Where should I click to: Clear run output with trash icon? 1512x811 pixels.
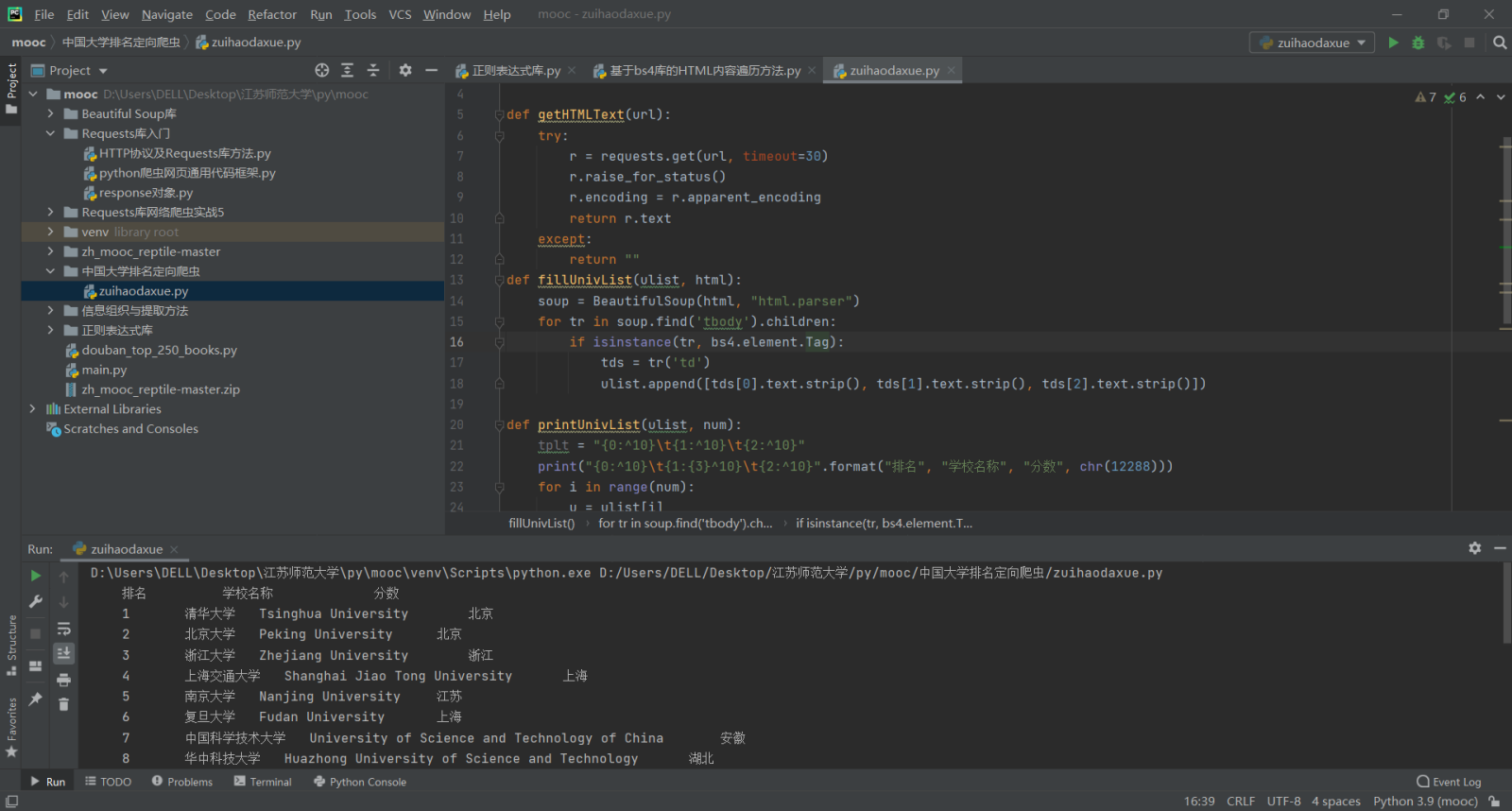pos(63,704)
